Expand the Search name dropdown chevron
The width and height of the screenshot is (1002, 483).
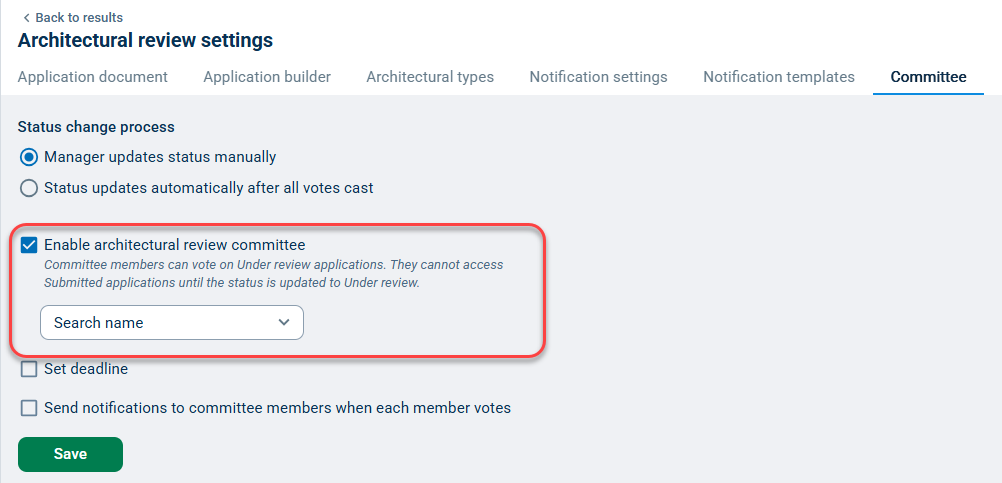[x=284, y=323]
